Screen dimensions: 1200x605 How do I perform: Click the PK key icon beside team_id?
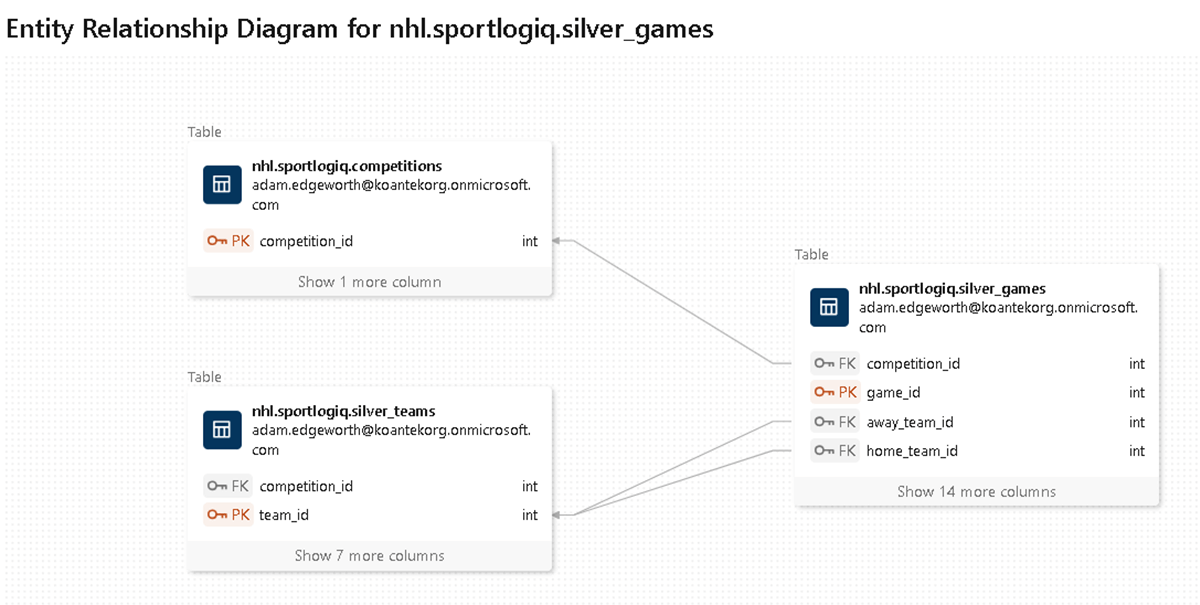(217, 515)
